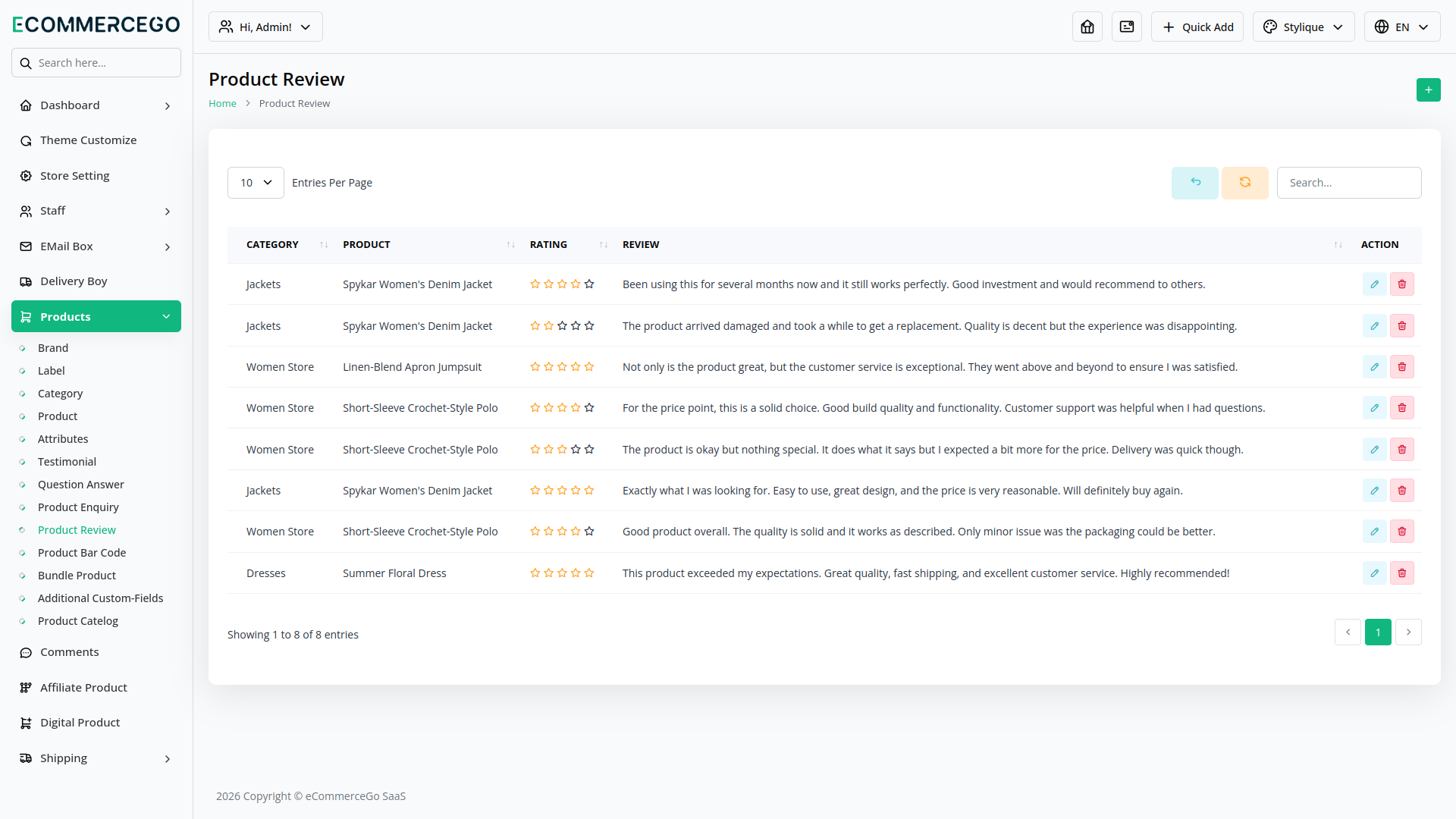
Task: Edit the first Jackets review about several months
Action: tap(1375, 284)
